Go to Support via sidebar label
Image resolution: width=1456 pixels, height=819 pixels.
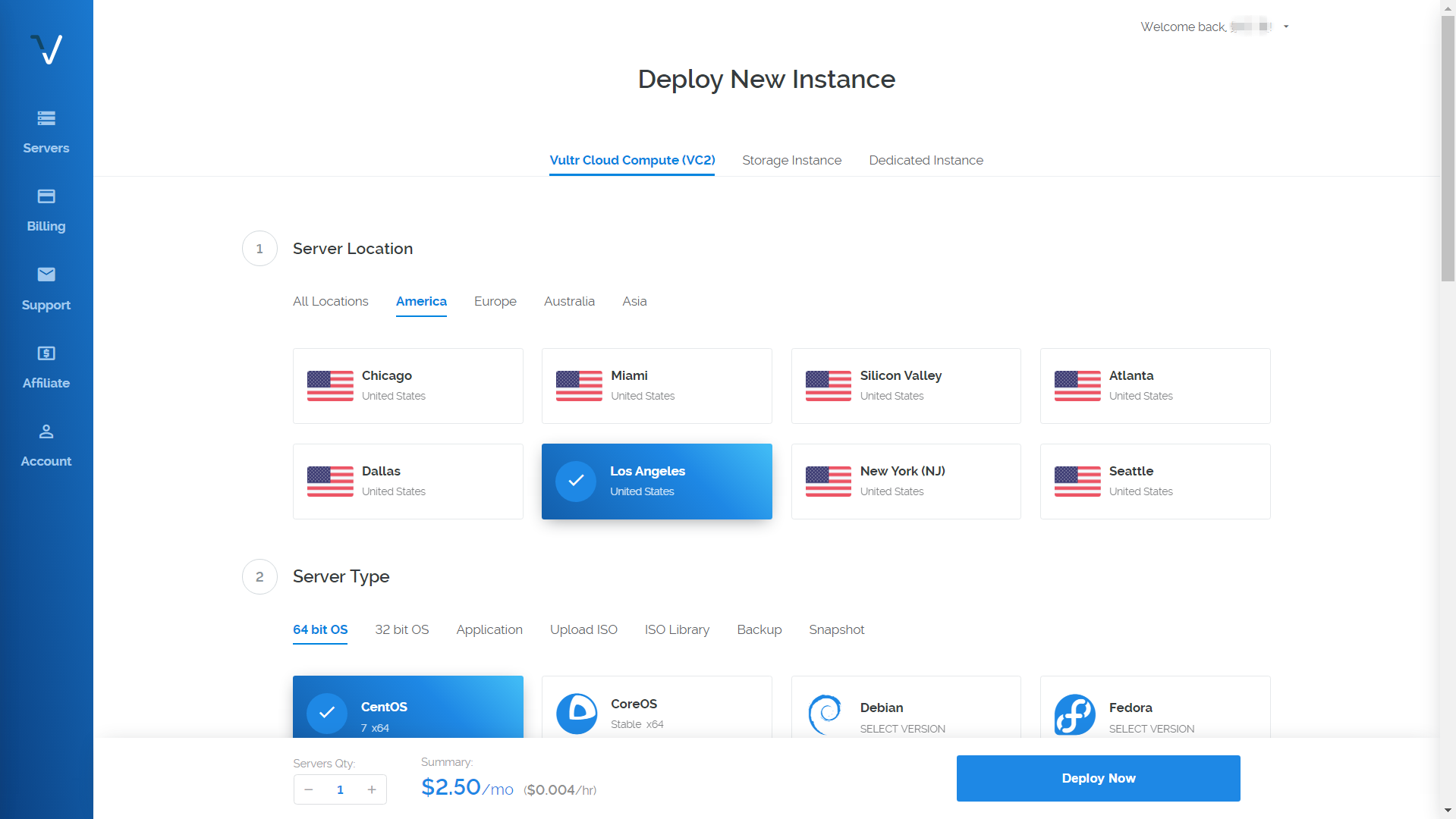(x=46, y=305)
